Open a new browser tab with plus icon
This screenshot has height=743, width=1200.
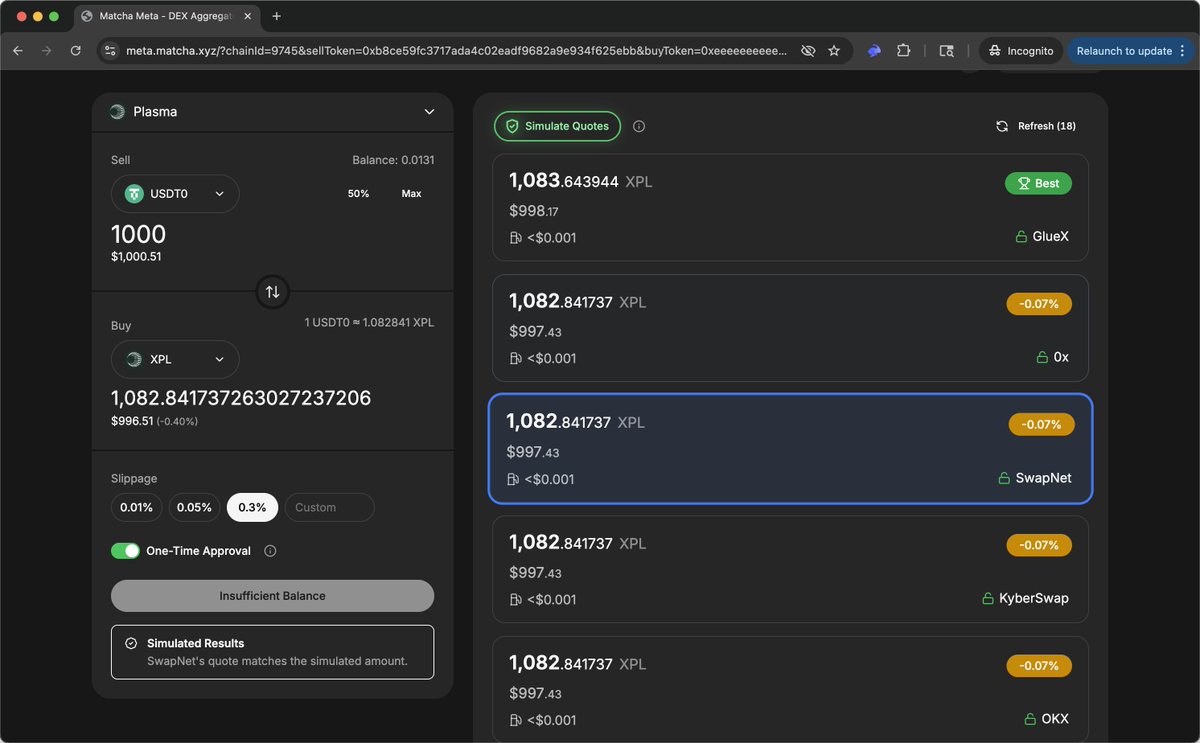click(x=276, y=16)
